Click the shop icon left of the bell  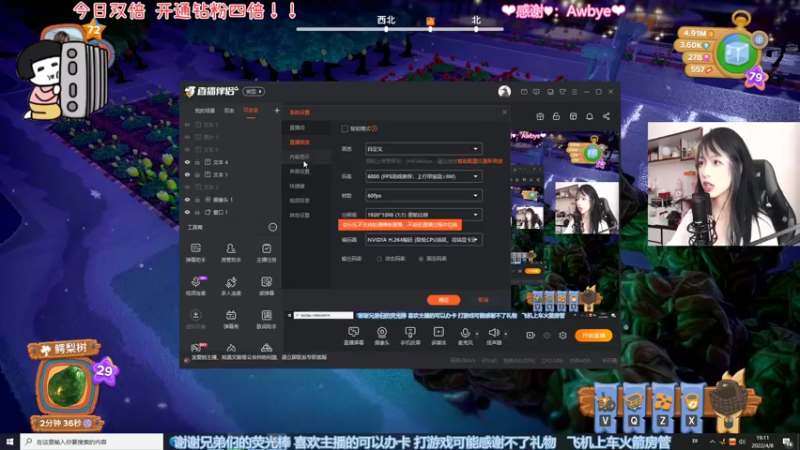pyautogui.click(x=573, y=116)
